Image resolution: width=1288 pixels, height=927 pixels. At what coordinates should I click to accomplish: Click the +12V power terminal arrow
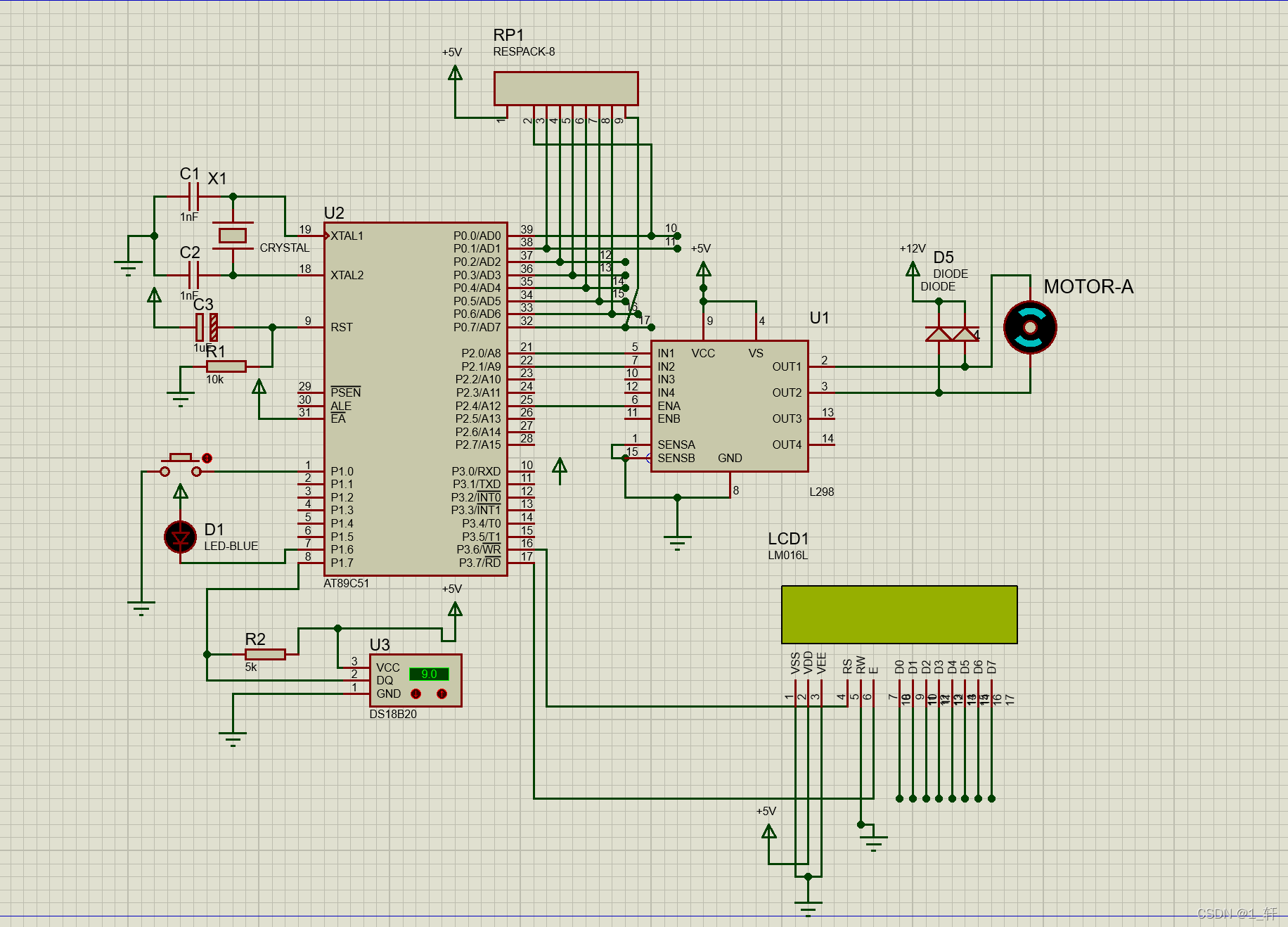[x=913, y=269]
